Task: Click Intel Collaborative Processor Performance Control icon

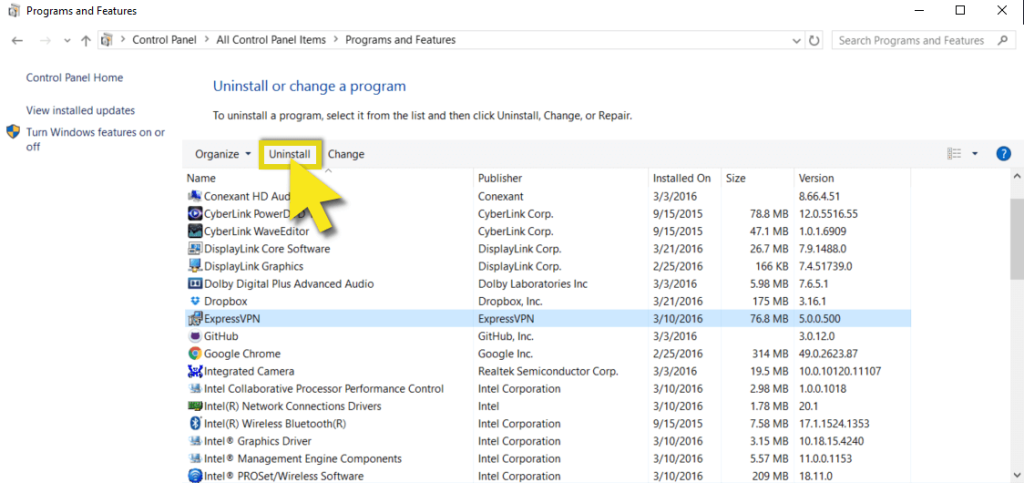Action: pos(194,388)
